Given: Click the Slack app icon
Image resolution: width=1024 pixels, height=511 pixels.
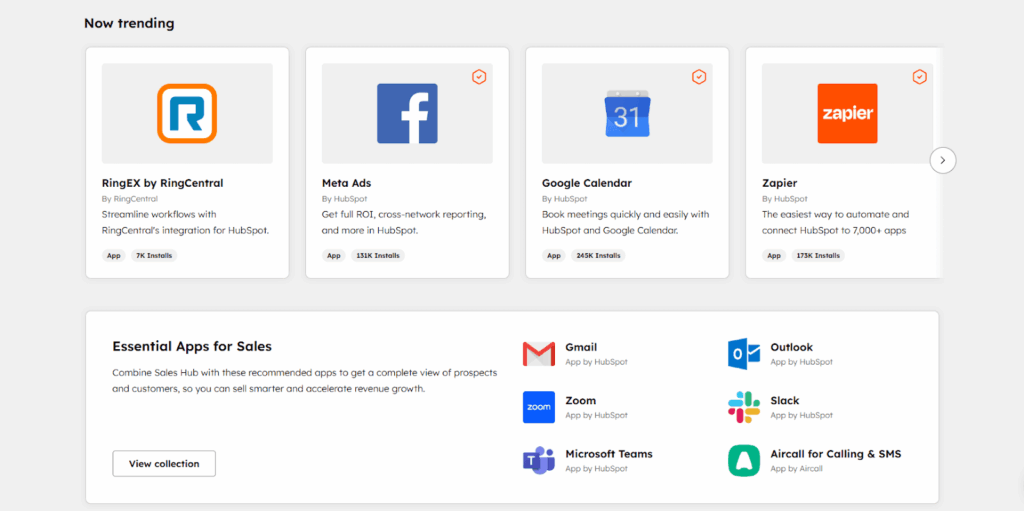Looking at the screenshot, I should click(x=744, y=407).
